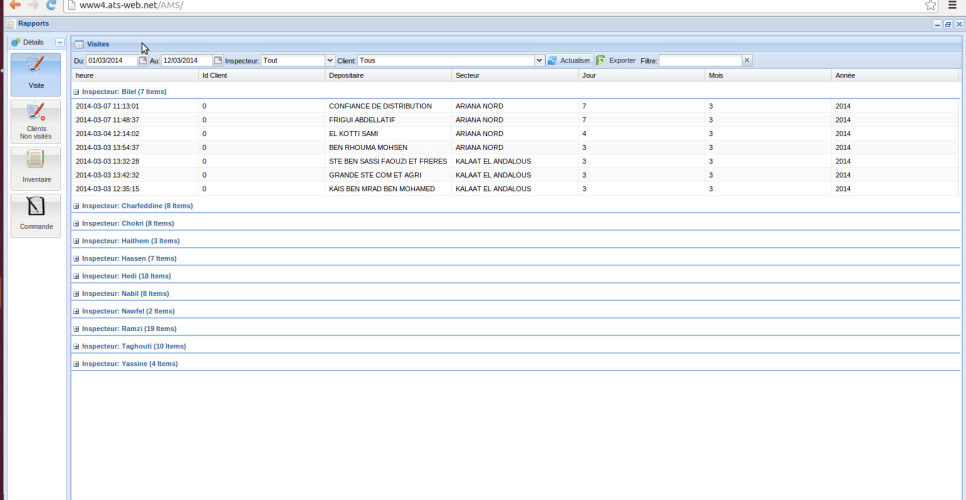This screenshot has width=966, height=500.
Task: Open the Commande report
Action: 36,214
